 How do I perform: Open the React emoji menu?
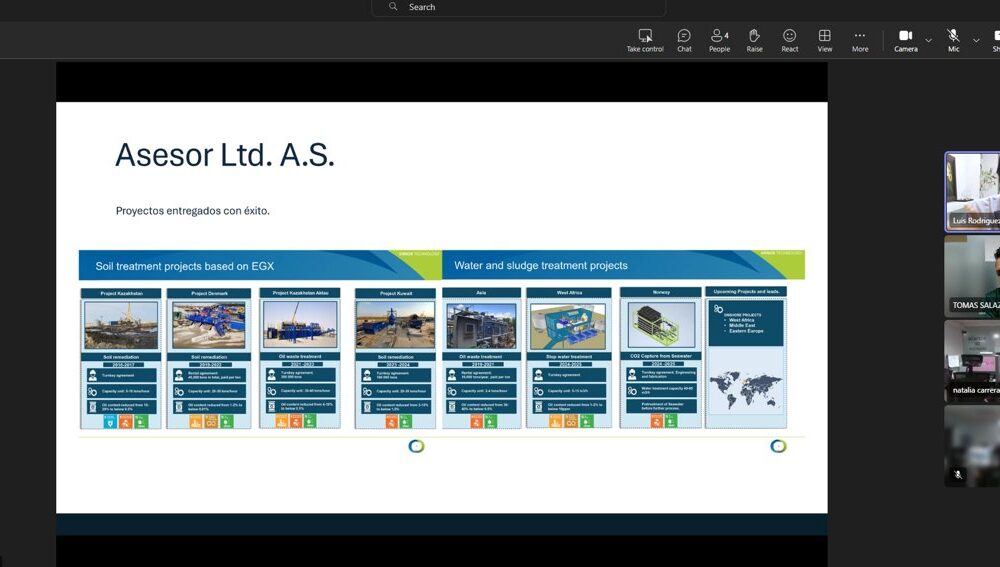click(790, 40)
